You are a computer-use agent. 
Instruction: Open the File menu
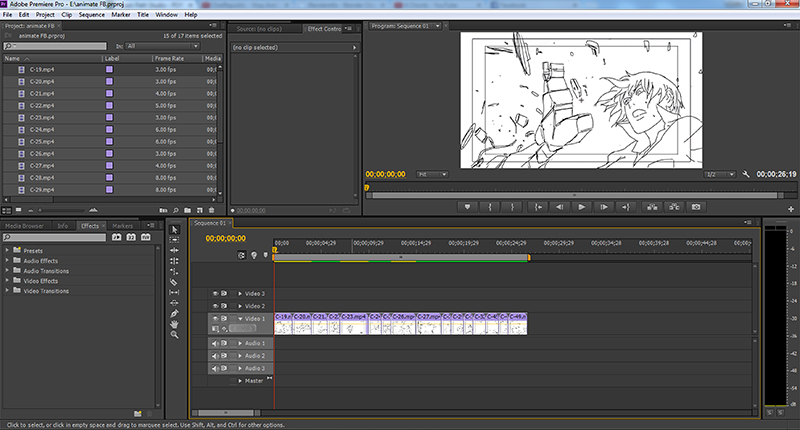(x=8, y=15)
